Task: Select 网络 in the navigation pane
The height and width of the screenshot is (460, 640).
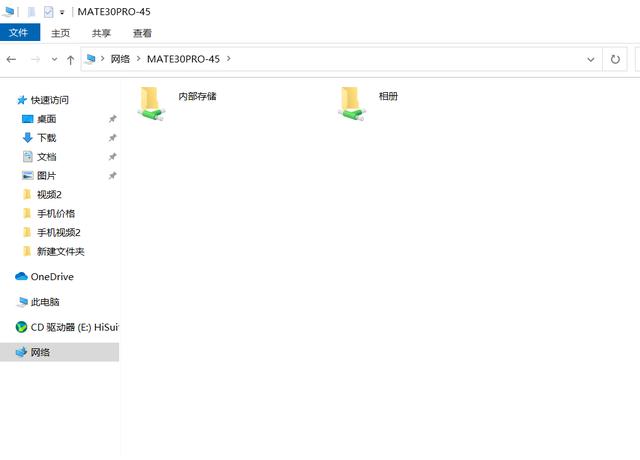Action: point(59,352)
